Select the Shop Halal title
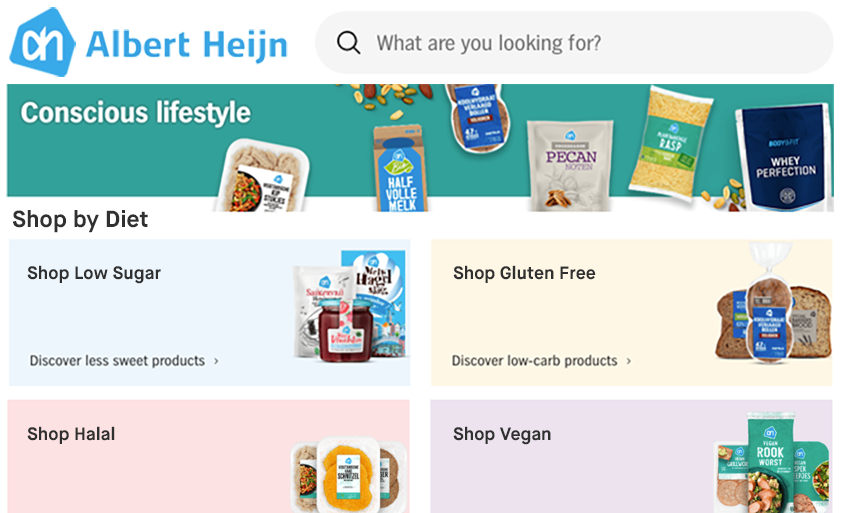This screenshot has height=513, width=844. [71, 434]
